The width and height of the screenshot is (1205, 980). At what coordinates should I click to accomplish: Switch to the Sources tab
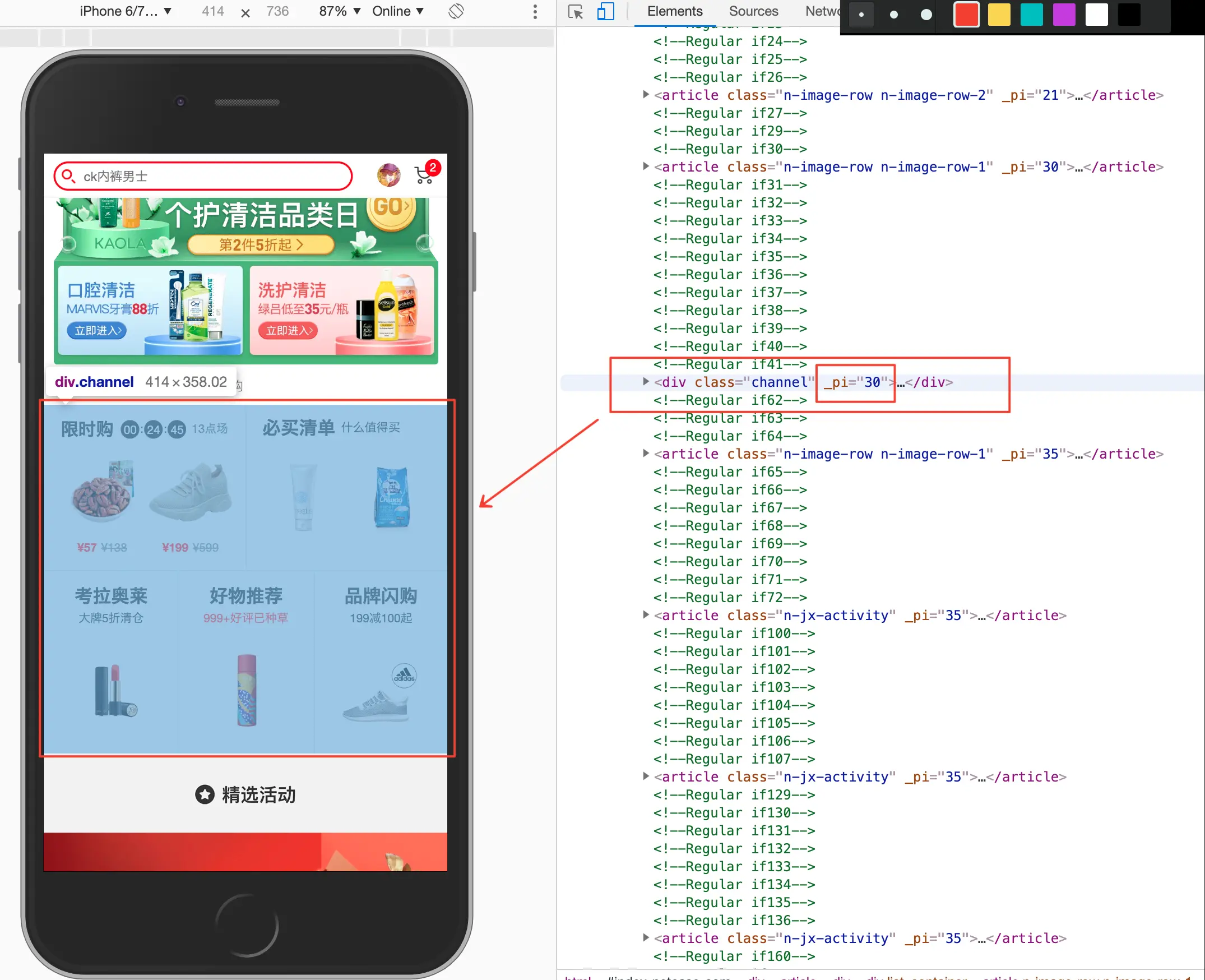point(753,11)
